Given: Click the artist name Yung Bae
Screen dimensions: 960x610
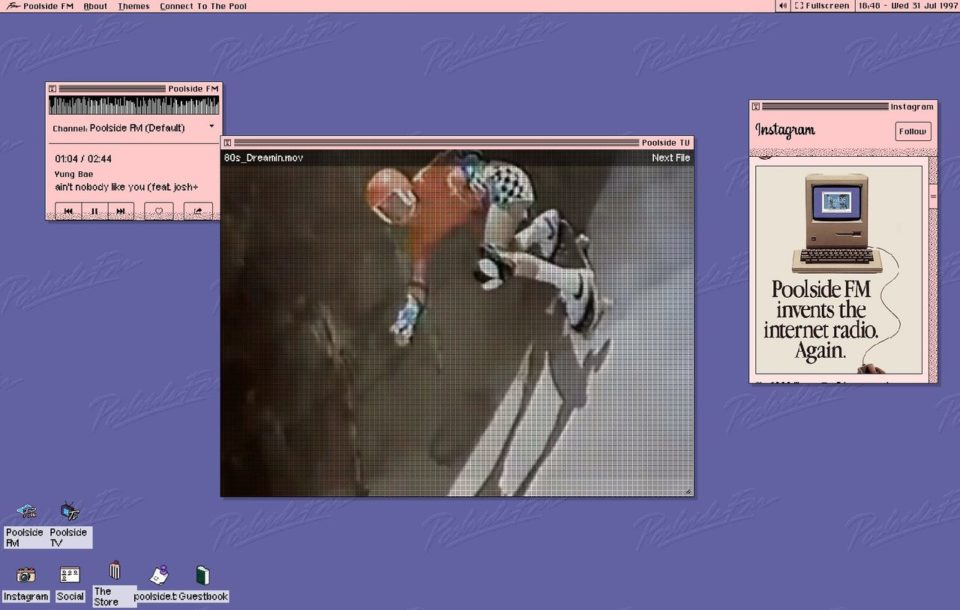Looking at the screenshot, I should (x=73, y=174).
